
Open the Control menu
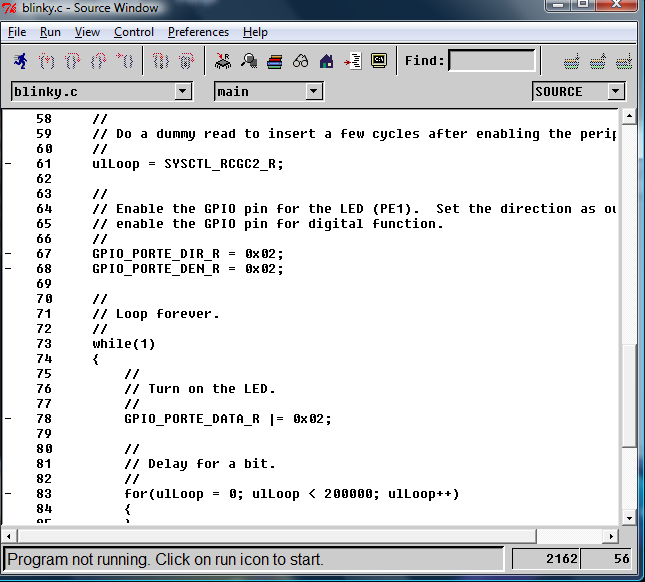134,32
